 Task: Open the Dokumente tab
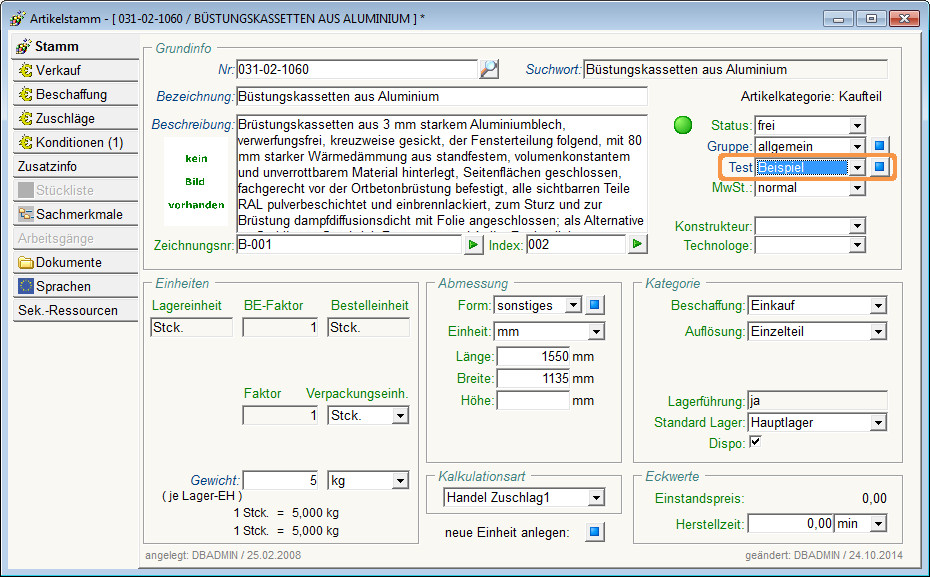(75, 262)
